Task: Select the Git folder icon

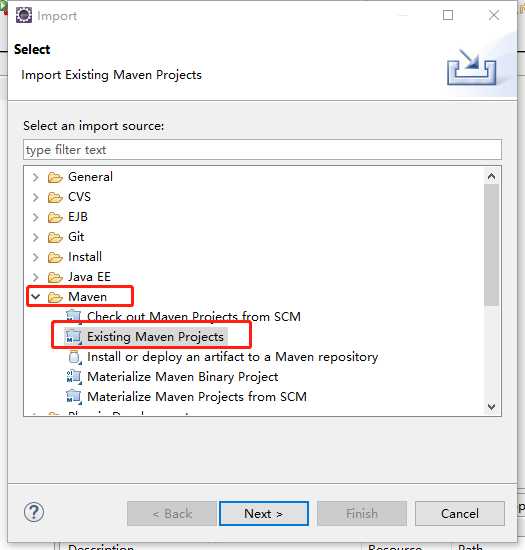Action: point(55,237)
